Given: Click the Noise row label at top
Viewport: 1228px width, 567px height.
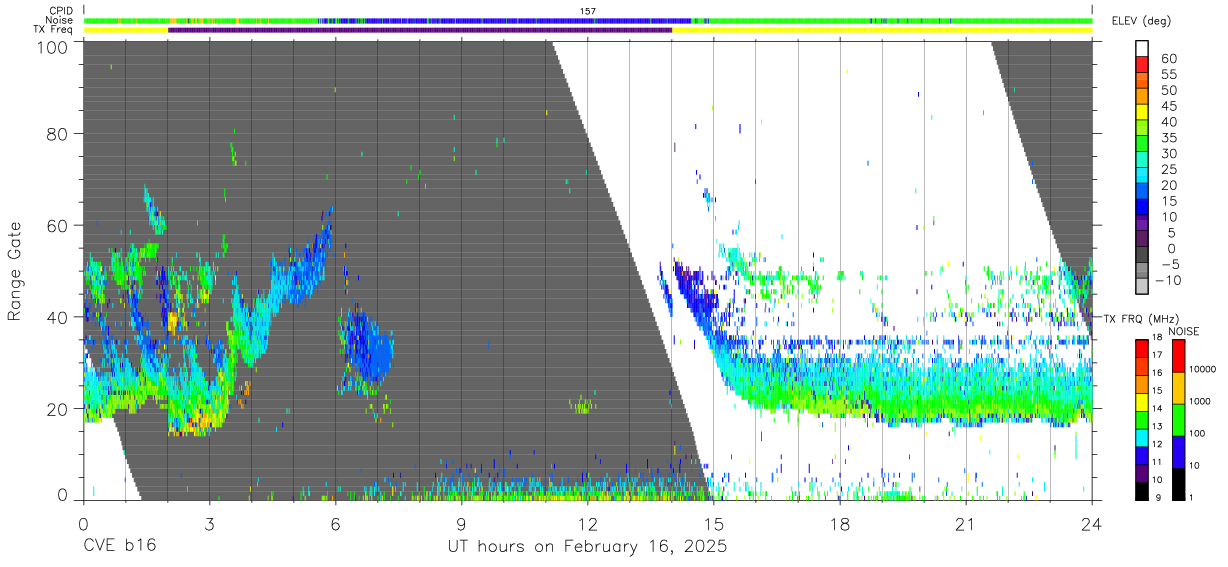Looking at the screenshot, I should click(x=59, y=20).
